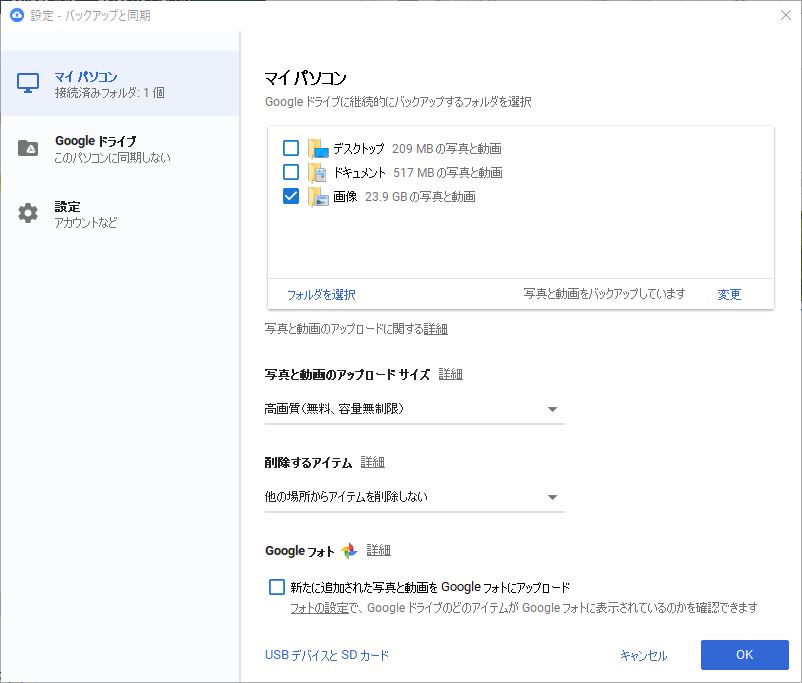Click the Google ドライブ folder icon in sidebar
Screen dimensions: 802x683
[x=28, y=148]
